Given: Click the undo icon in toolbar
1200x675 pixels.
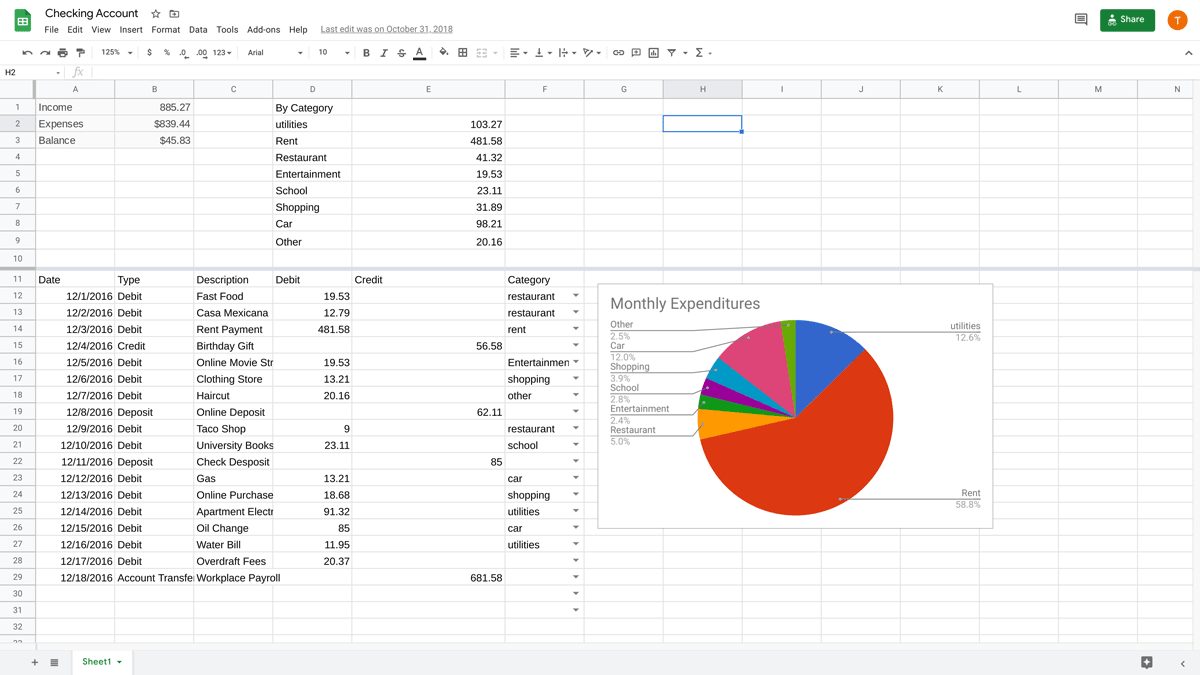Looking at the screenshot, I should coord(27,53).
